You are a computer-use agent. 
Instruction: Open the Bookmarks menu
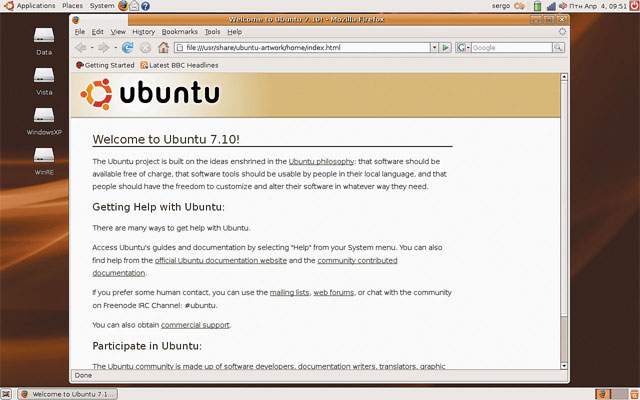tap(180, 32)
